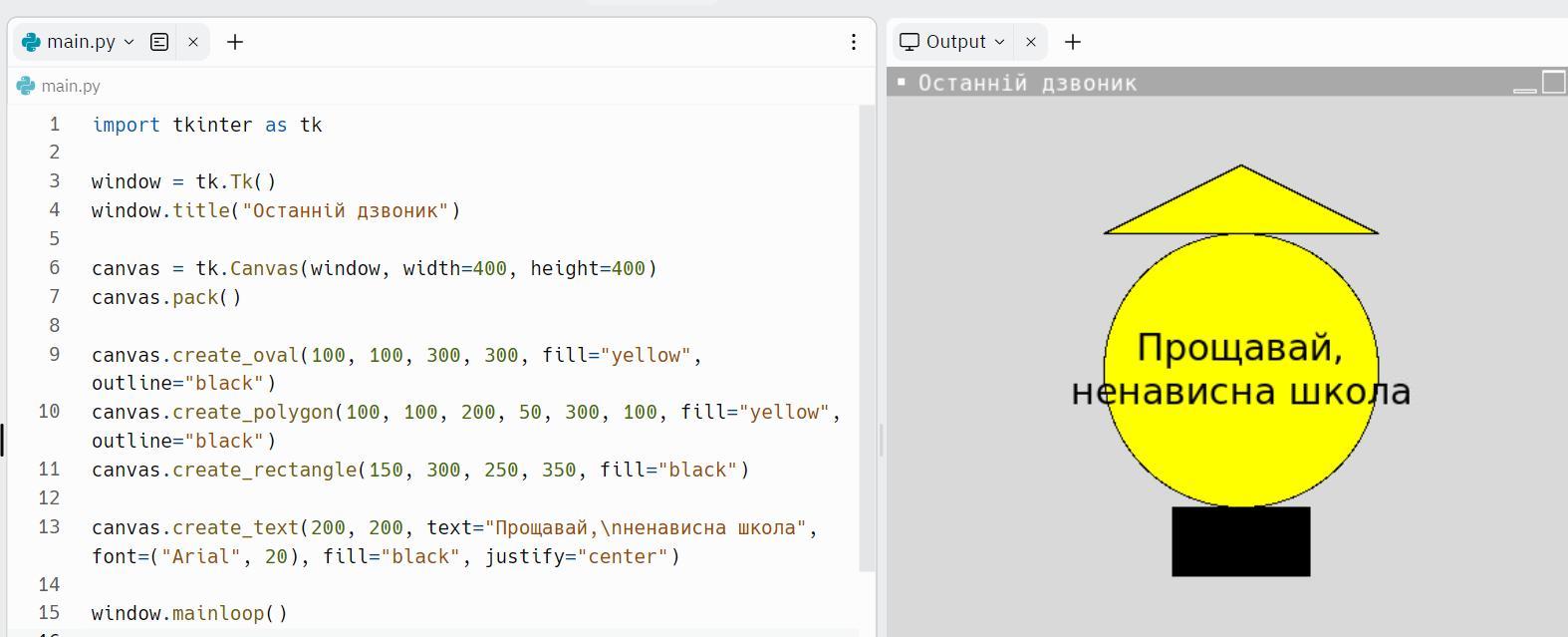The width and height of the screenshot is (1568, 637).
Task: Expand the Output tab dropdown chevron
Action: click(x=999, y=42)
